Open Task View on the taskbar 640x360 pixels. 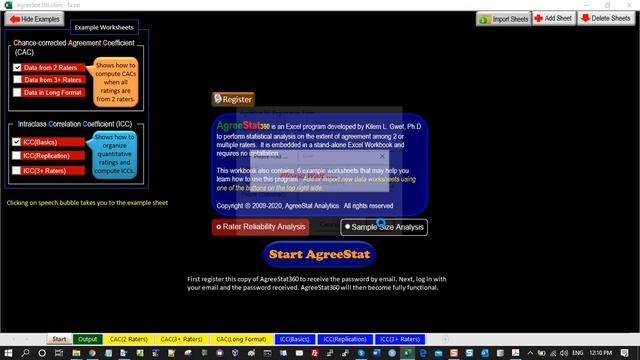[59, 353]
